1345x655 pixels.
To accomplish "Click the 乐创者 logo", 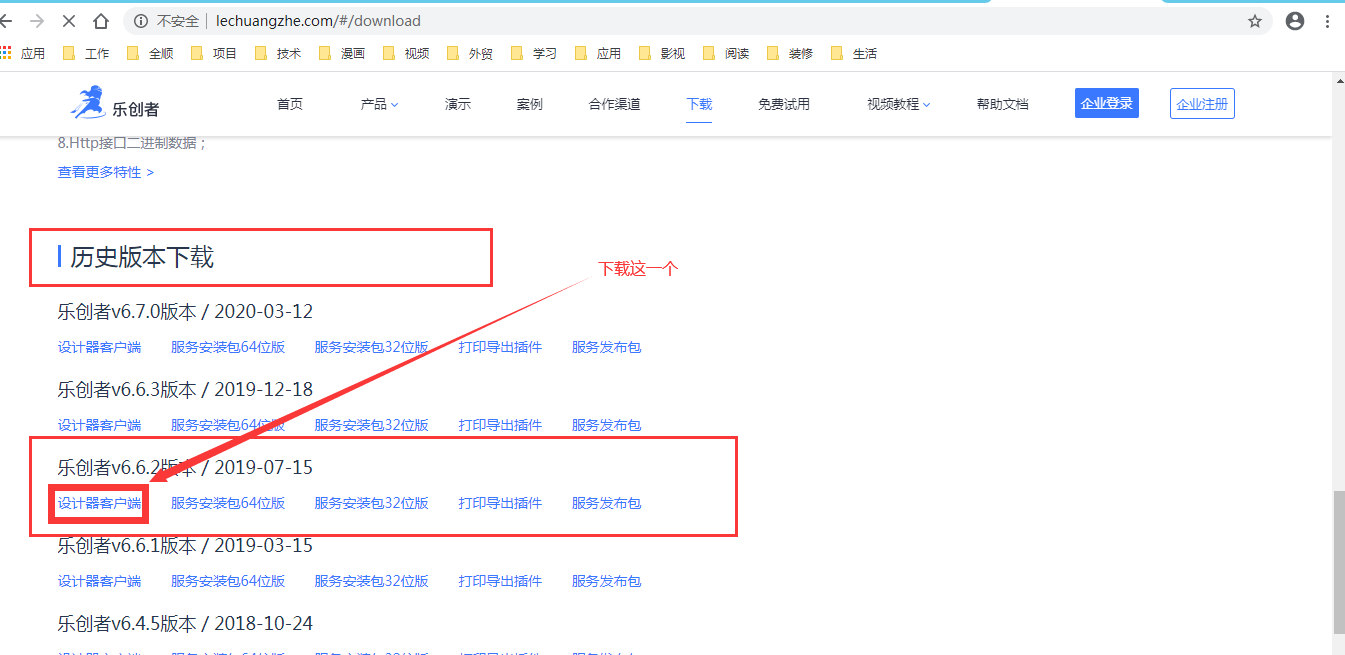I will click(115, 104).
